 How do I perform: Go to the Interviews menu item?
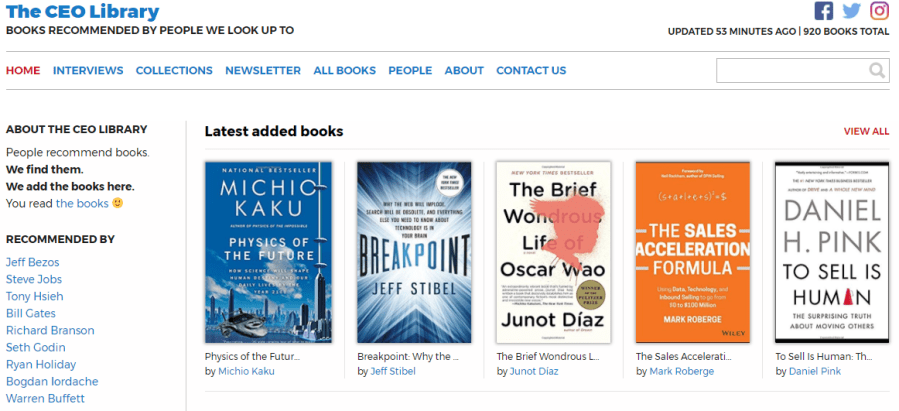88,71
